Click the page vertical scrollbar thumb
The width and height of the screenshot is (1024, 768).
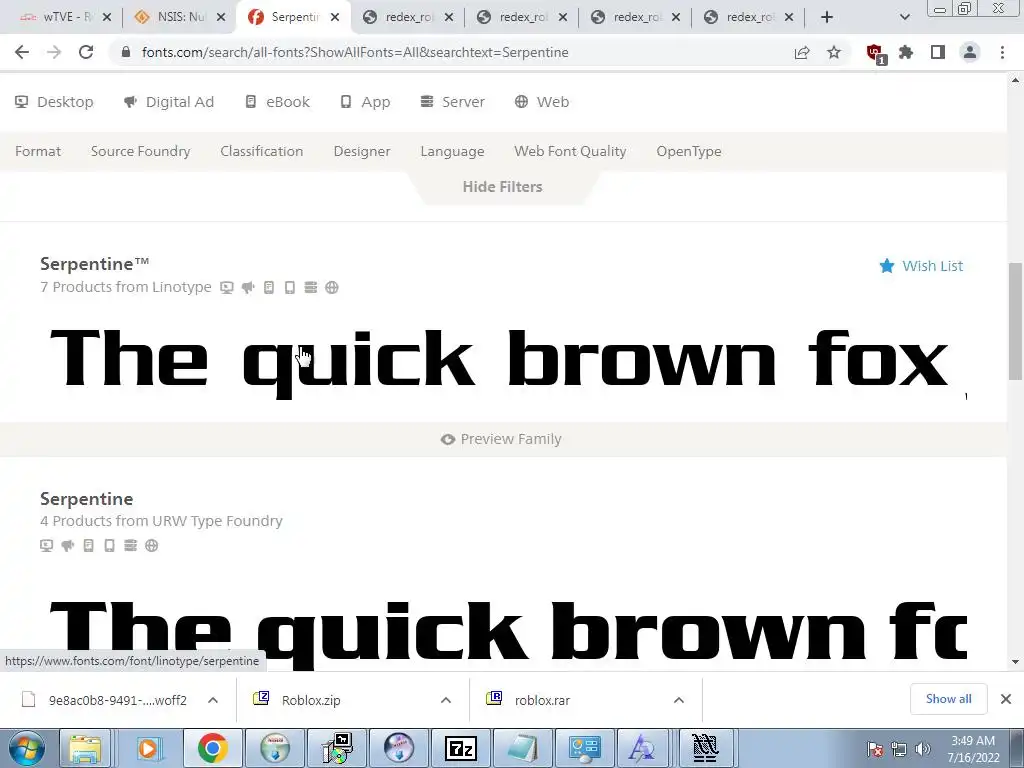[1016, 320]
